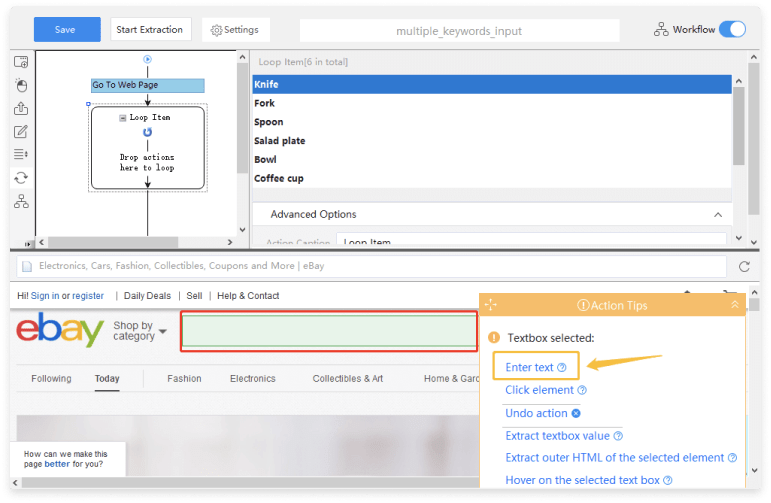771x503 pixels.
Task: Choose Extract outer HTML of selected element
Action: point(615,458)
